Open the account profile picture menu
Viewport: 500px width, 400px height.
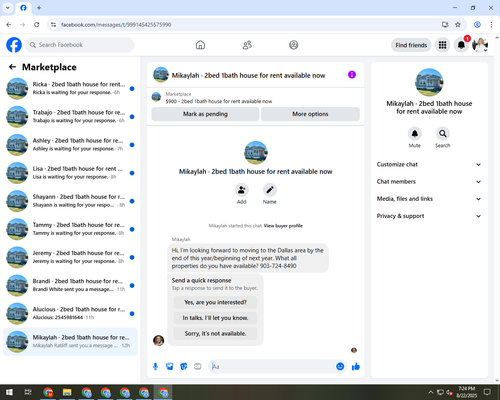click(x=480, y=45)
